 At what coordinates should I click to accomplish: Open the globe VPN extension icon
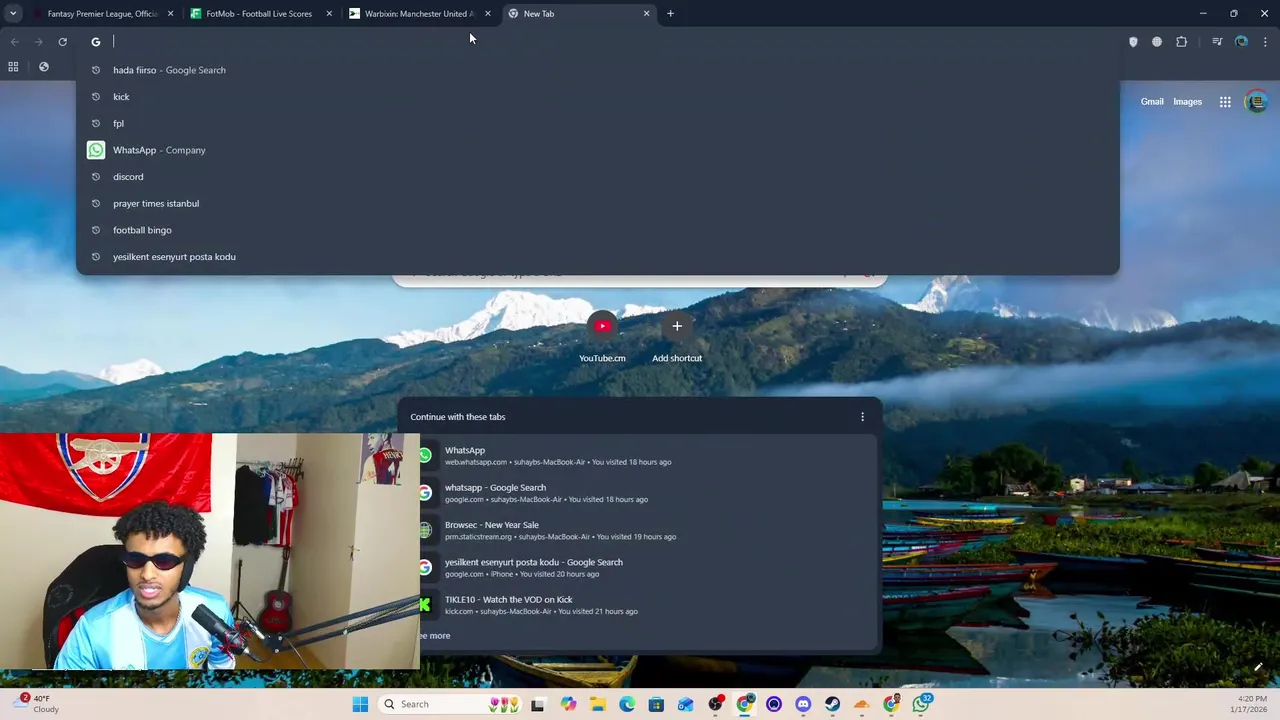1157,42
